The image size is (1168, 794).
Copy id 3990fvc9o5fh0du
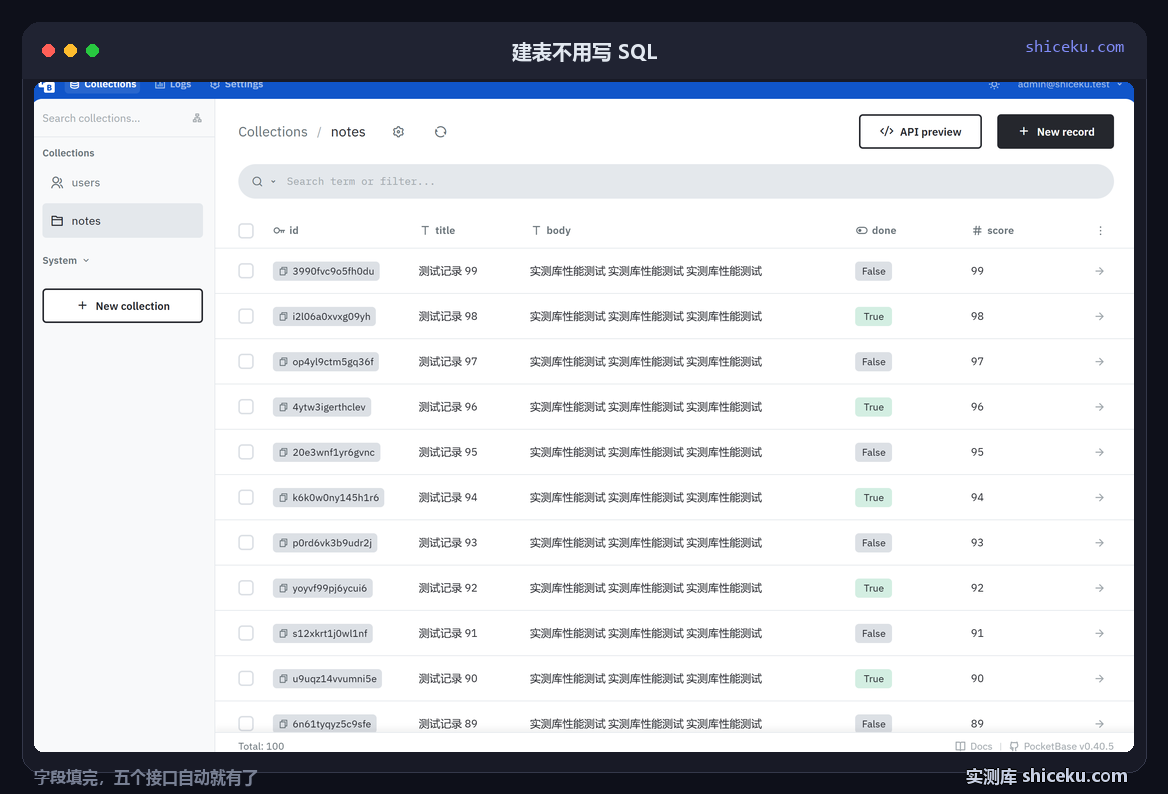click(283, 271)
